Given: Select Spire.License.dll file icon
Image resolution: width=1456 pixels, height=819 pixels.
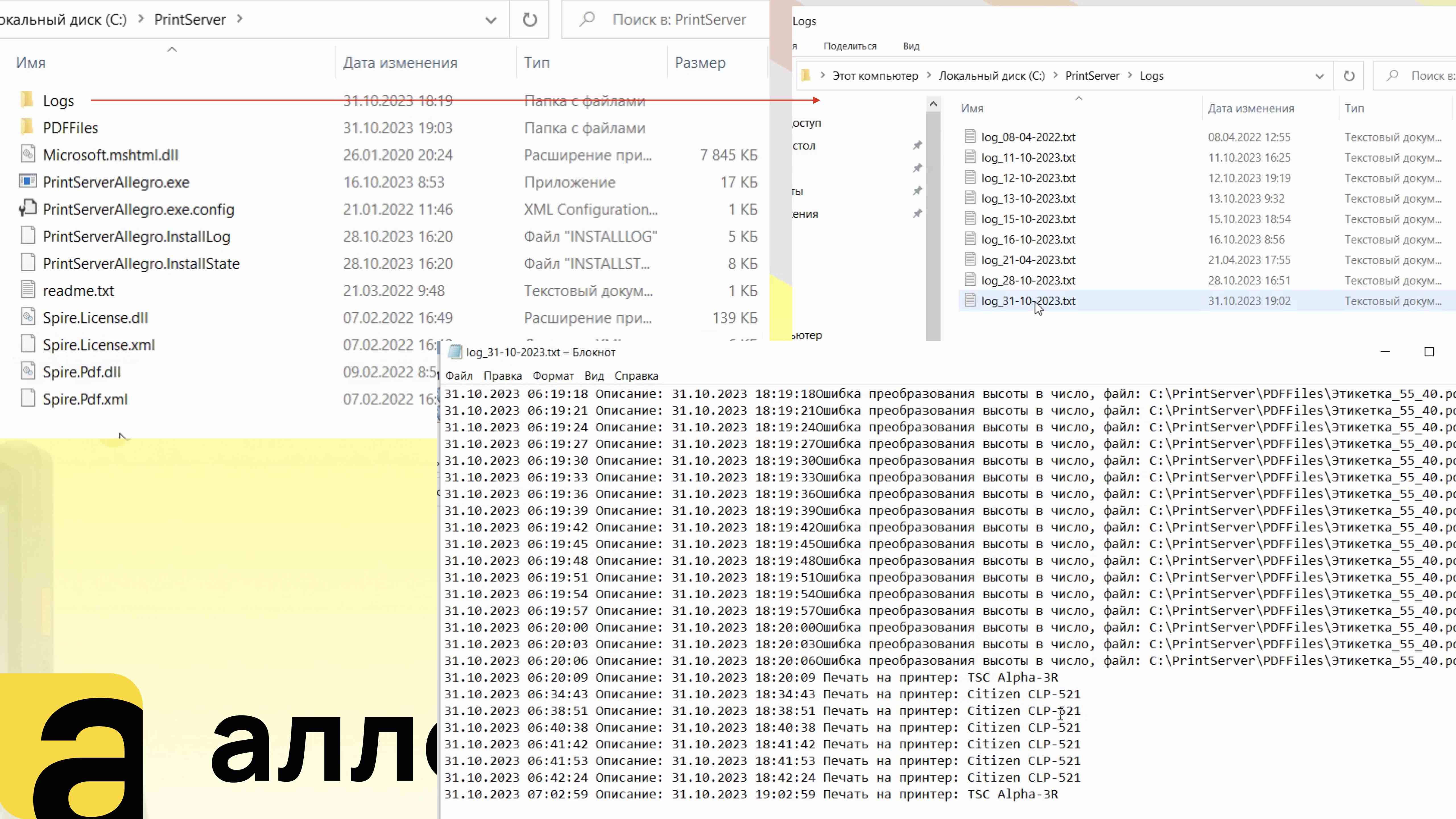Looking at the screenshot, I should 28,317.
